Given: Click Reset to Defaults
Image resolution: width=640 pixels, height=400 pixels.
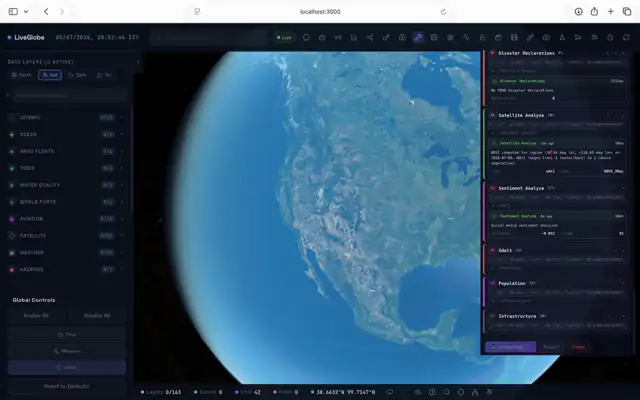Looking at the screenshot, I should [x=67, y=386].
